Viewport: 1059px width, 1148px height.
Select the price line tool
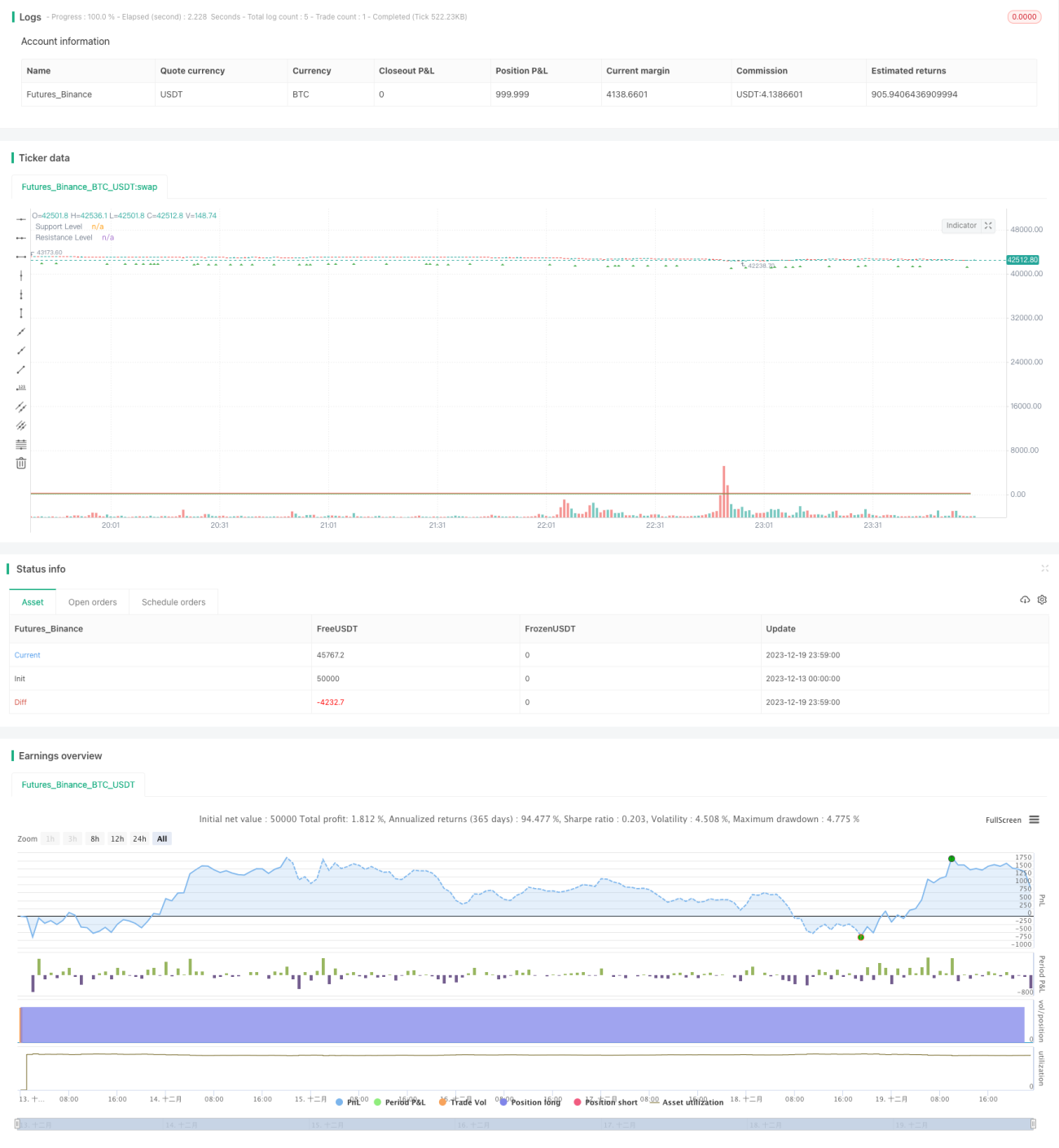[x=21, y=388]
